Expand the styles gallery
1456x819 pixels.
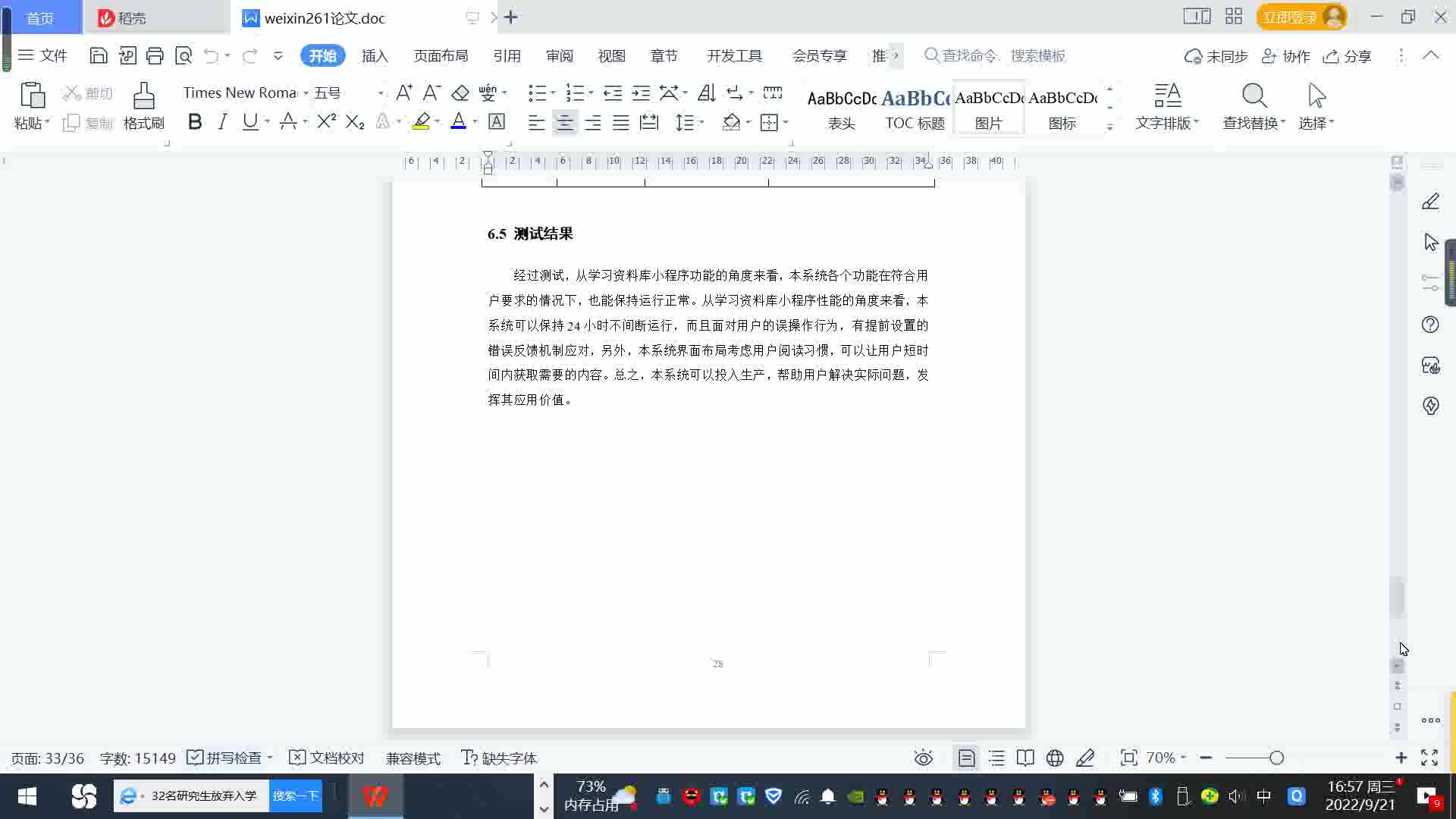click(1109, 128)
